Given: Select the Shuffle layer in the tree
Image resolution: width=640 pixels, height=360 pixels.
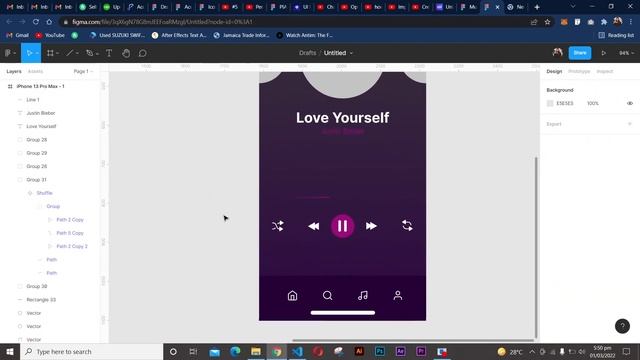Looking at the screenshot, I should tap(44, 193).
